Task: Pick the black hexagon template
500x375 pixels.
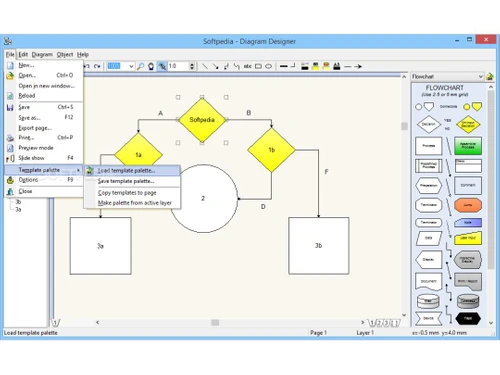Action: pyautogui.click(x=468, y=318)
